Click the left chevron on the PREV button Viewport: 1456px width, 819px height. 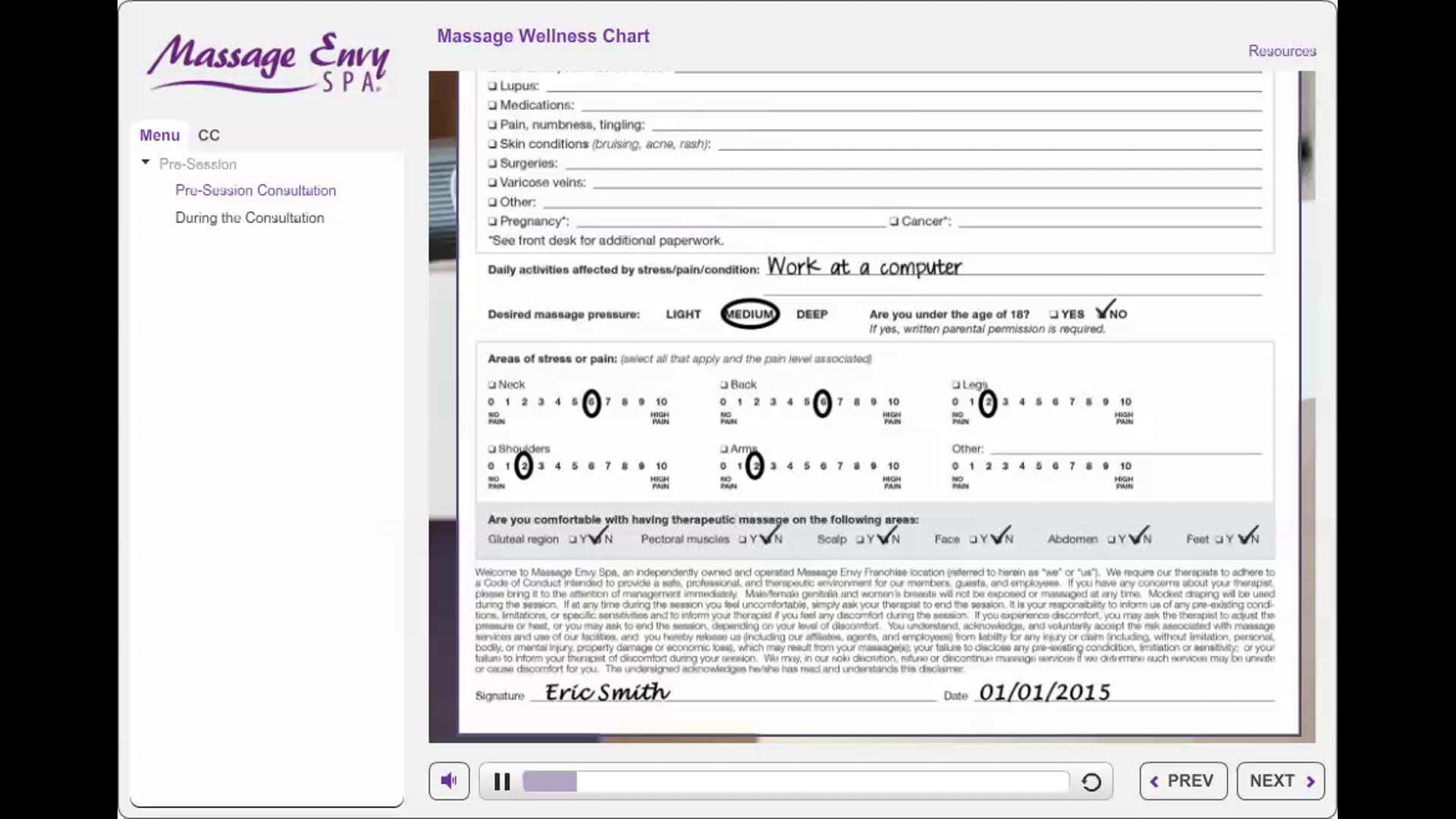pyautogui.click(x=1154, y=781)
